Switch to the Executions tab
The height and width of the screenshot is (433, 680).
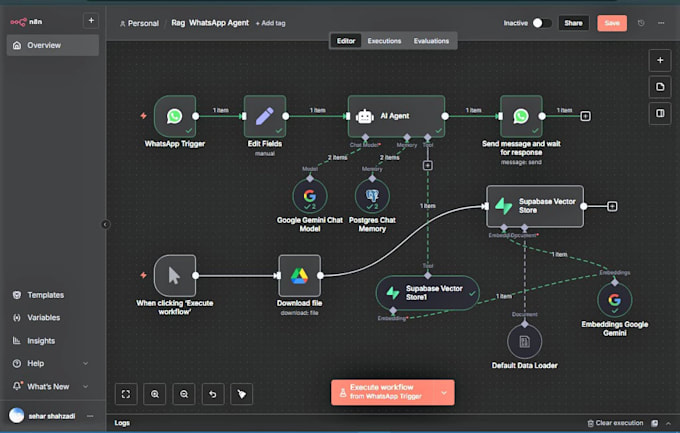coord(384,41)
